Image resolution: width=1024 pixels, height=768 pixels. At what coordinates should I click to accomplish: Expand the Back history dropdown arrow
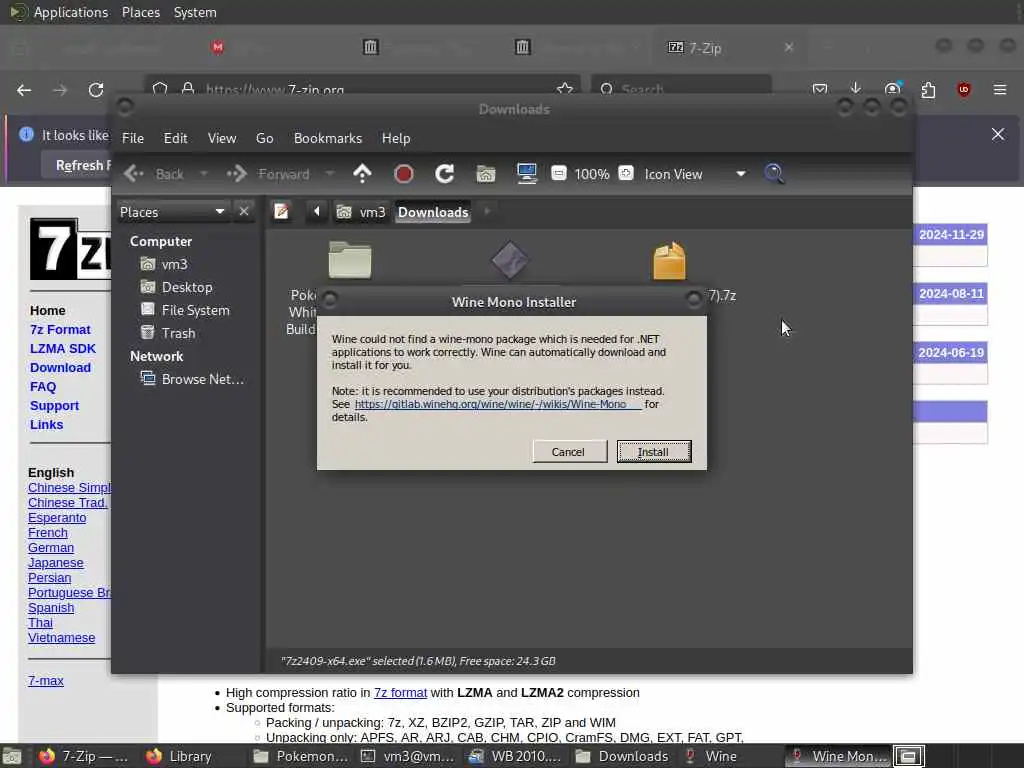coord(204,174)
